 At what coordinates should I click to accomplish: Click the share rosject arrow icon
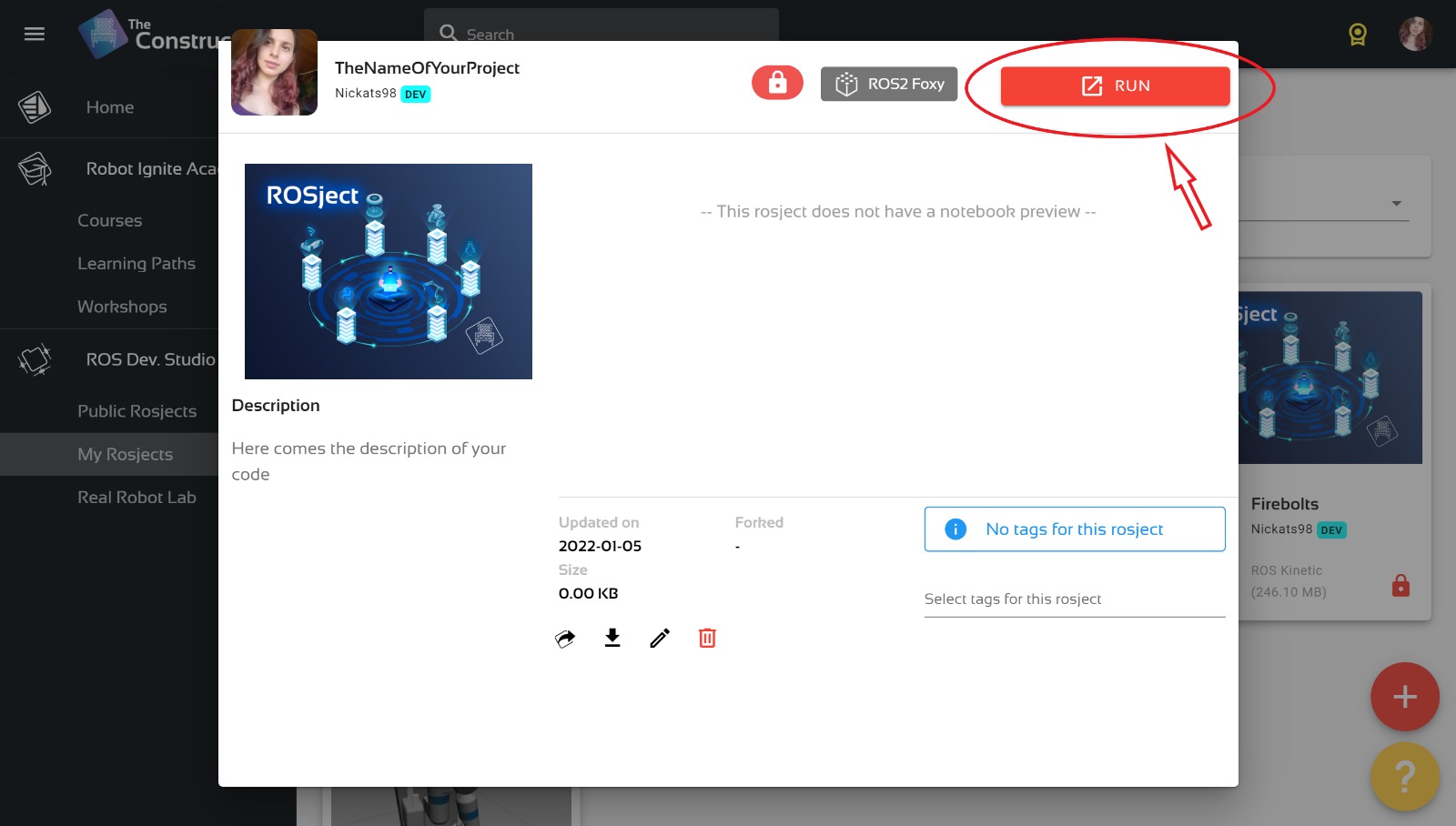pyautogui.click(x=565, y=639)
